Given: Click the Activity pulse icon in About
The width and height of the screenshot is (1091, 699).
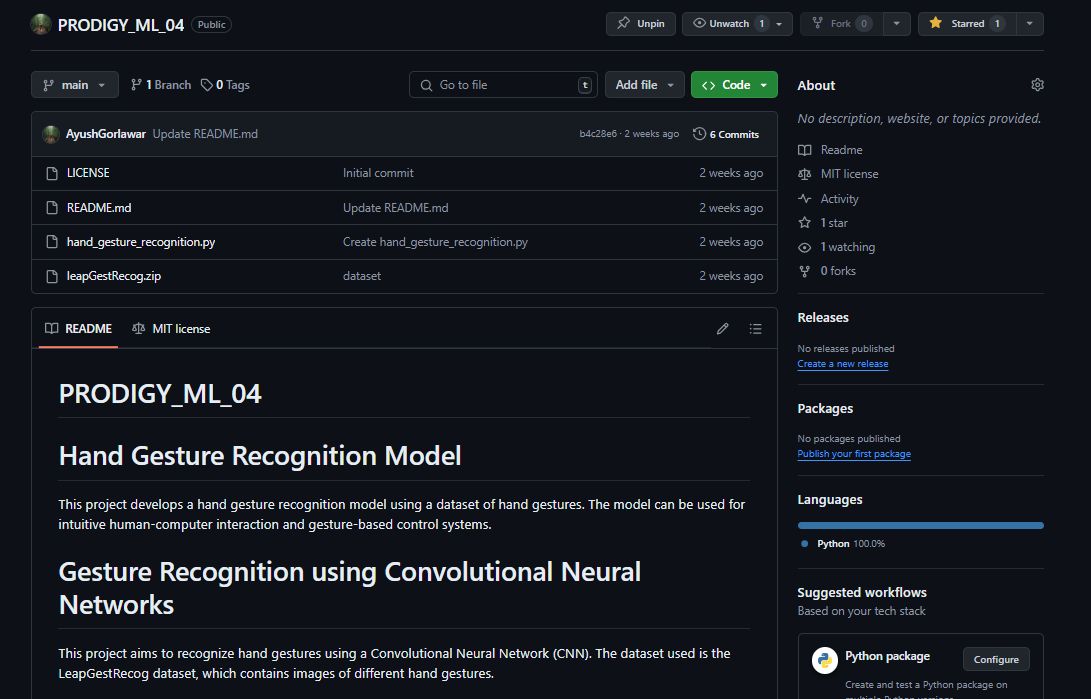Looking at the screenshot, I should (x=805, y=199).
